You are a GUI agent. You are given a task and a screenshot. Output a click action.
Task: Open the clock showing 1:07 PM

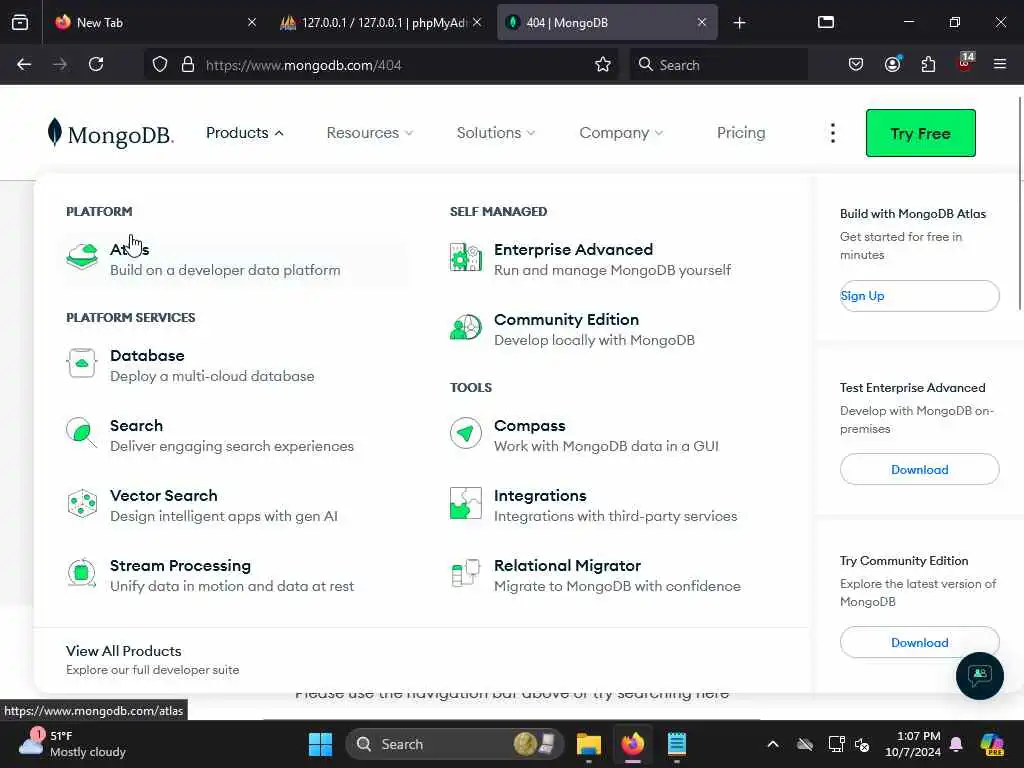912,744
